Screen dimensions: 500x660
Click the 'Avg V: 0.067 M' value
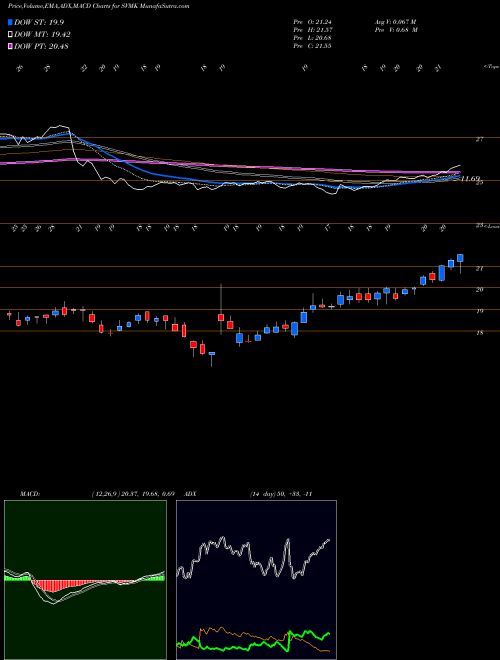395,21
